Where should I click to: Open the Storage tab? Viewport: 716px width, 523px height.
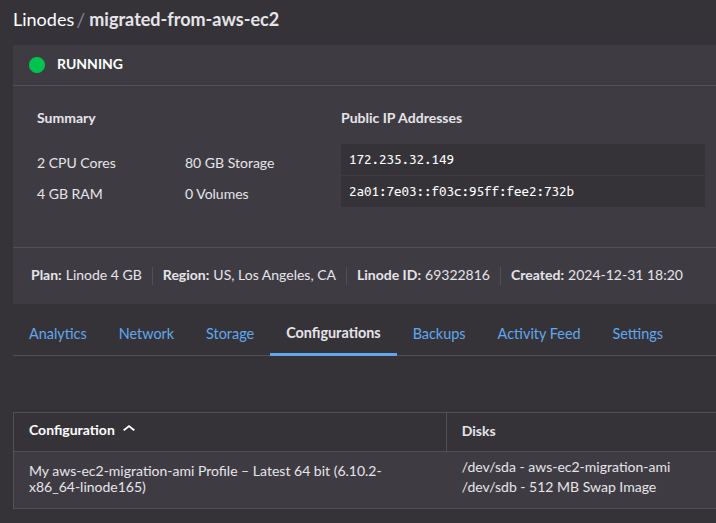tap(230, 334)
